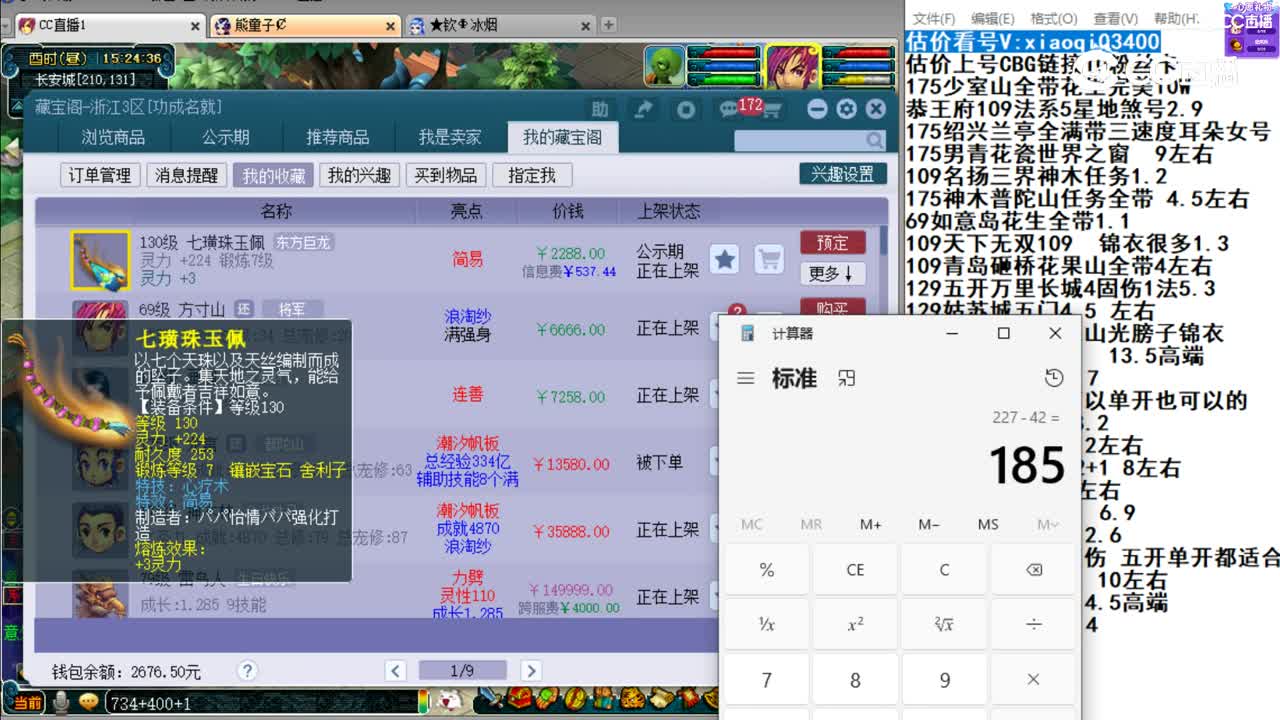
Task: Click 七璜珠玉佩 item thumbnail in list
Action: (x=100, y=261)
